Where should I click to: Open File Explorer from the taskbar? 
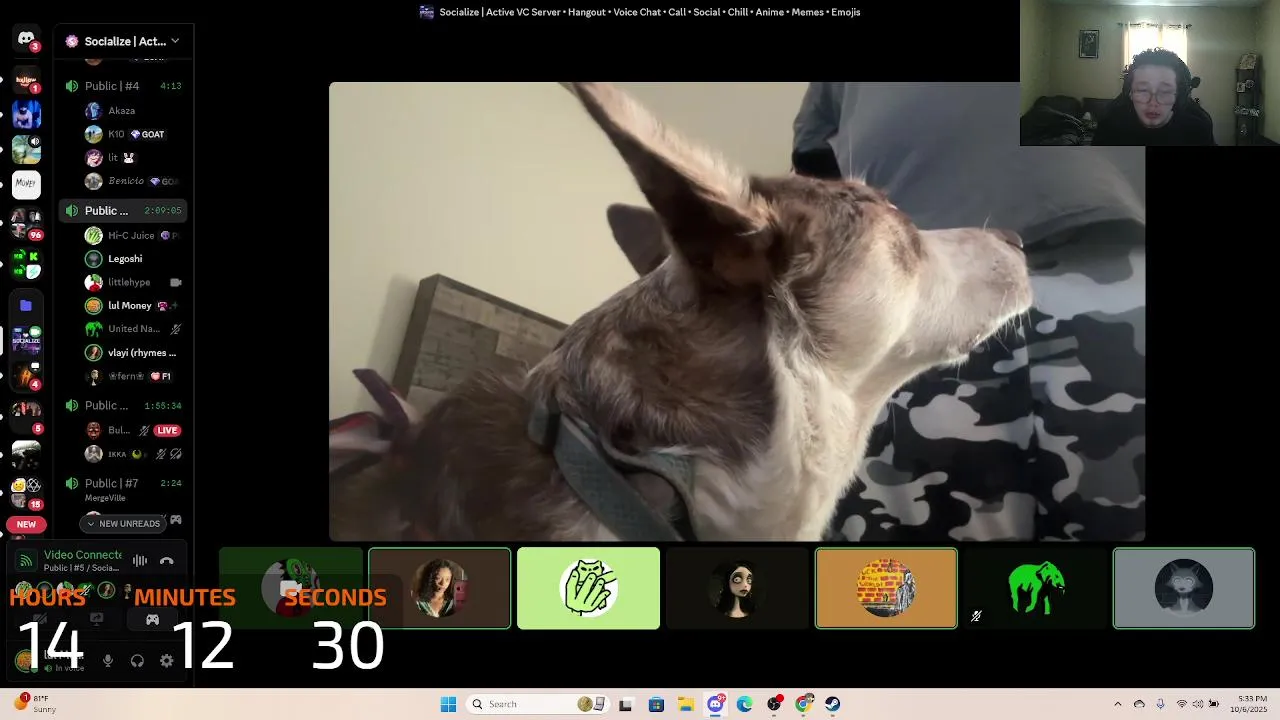coord(686,704)
